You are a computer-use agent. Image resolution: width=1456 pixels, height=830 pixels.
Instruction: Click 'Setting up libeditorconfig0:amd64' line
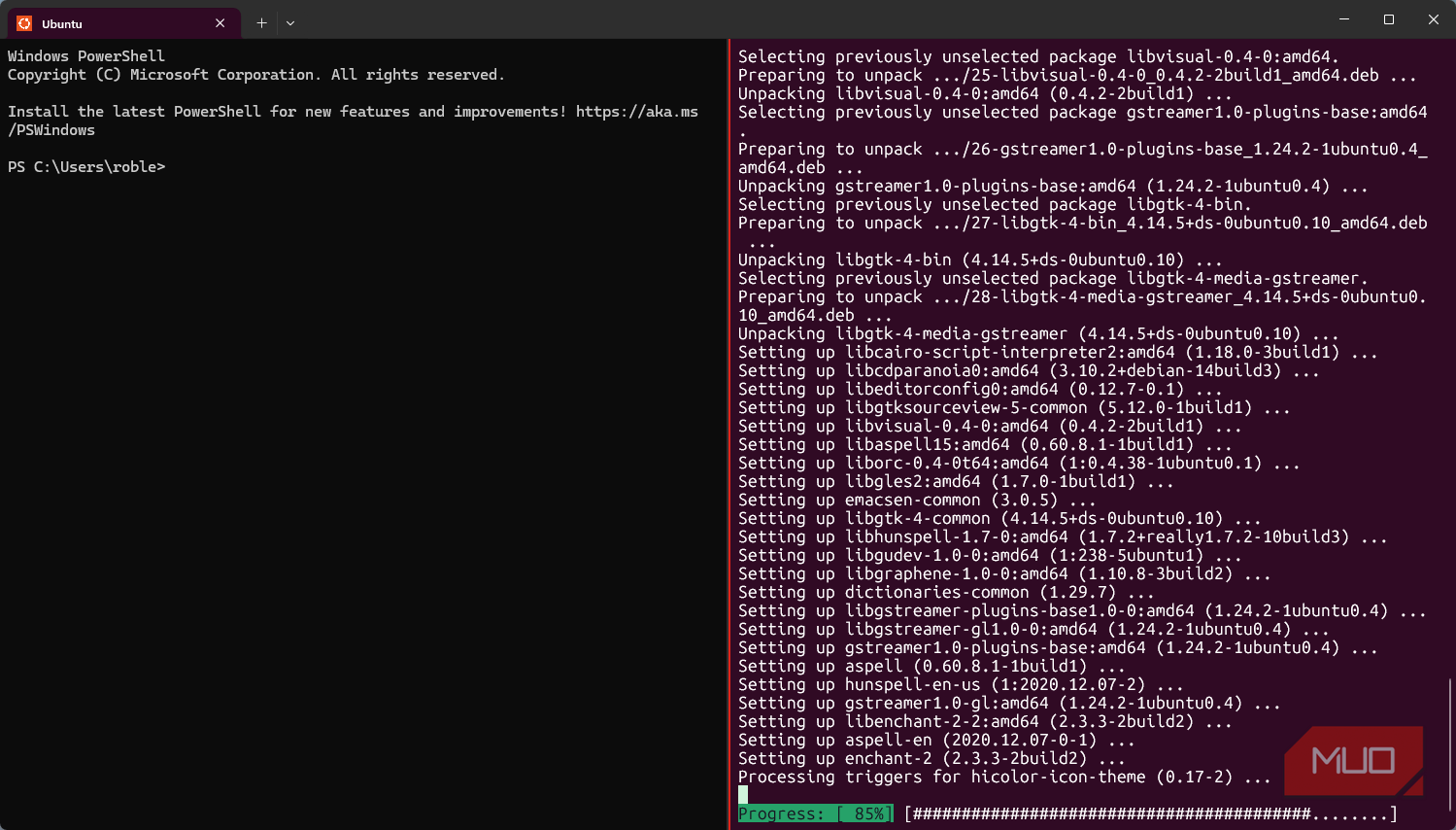pos(980,389)
